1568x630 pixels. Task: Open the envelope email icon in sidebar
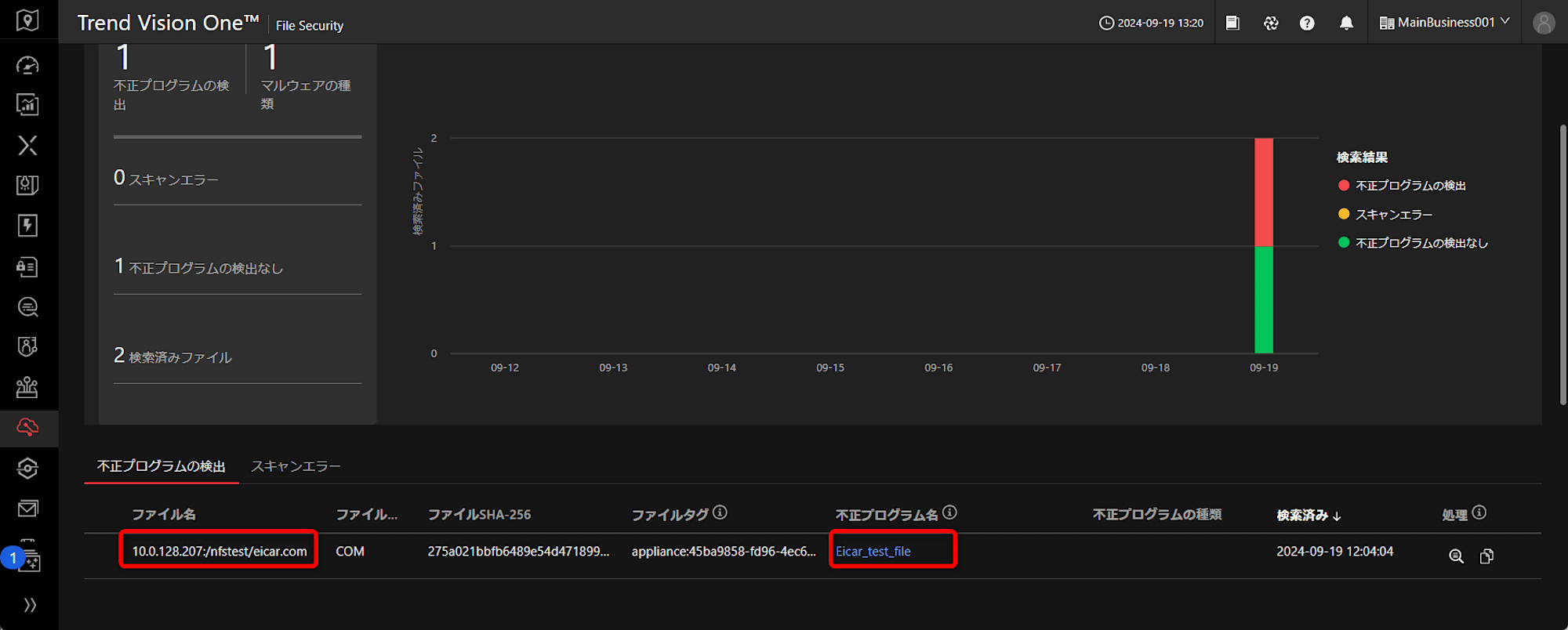[x=27, y=509]
